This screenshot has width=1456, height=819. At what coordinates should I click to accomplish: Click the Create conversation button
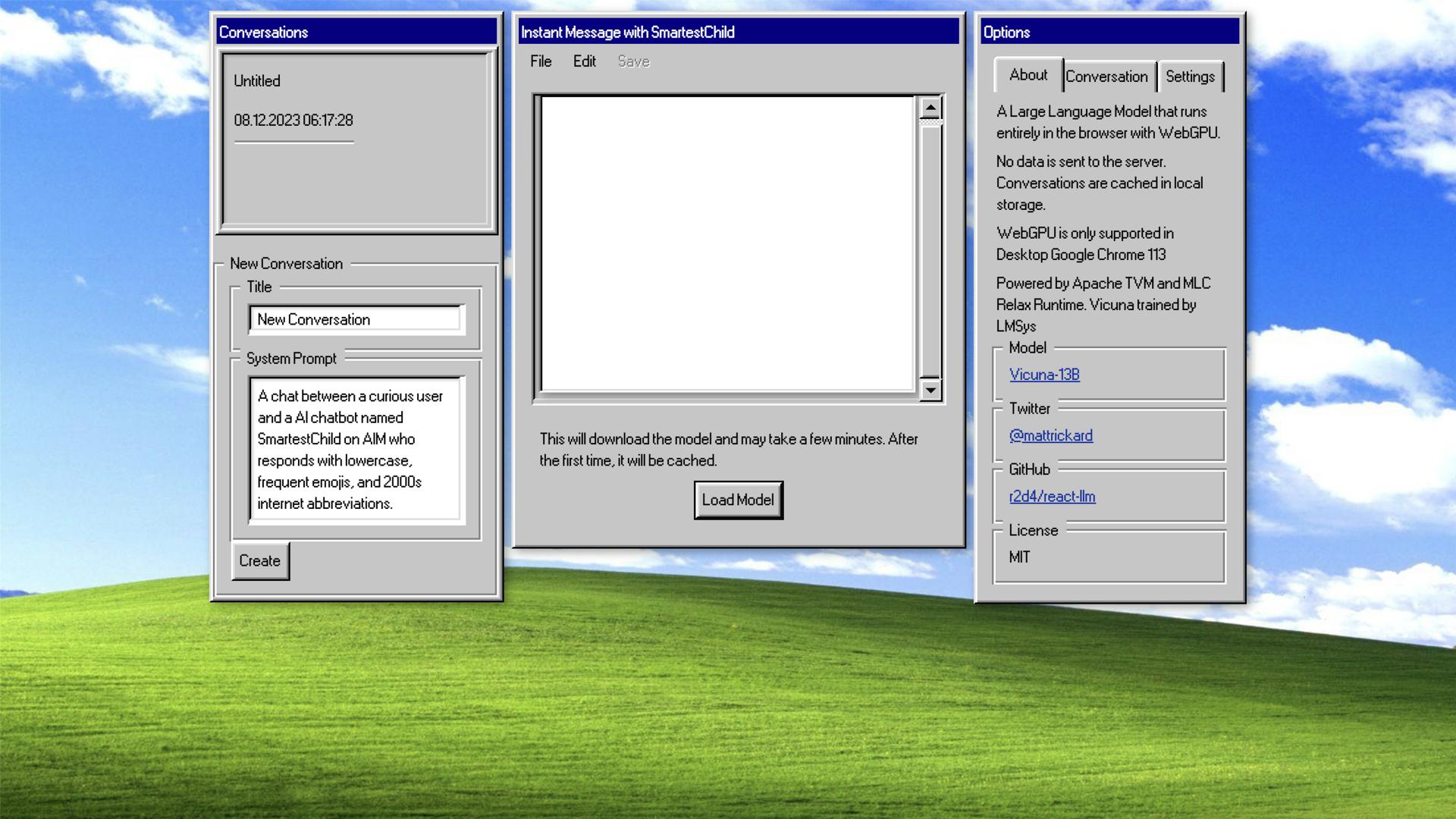(x=260, y=561)
